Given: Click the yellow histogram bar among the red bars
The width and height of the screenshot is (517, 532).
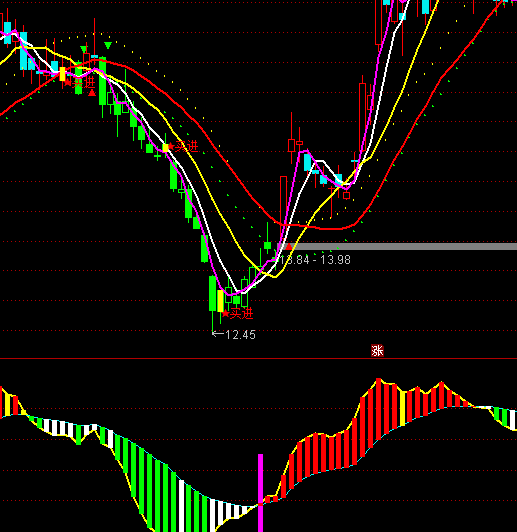Looking at the screenshot, I should [x=403, y=408].
